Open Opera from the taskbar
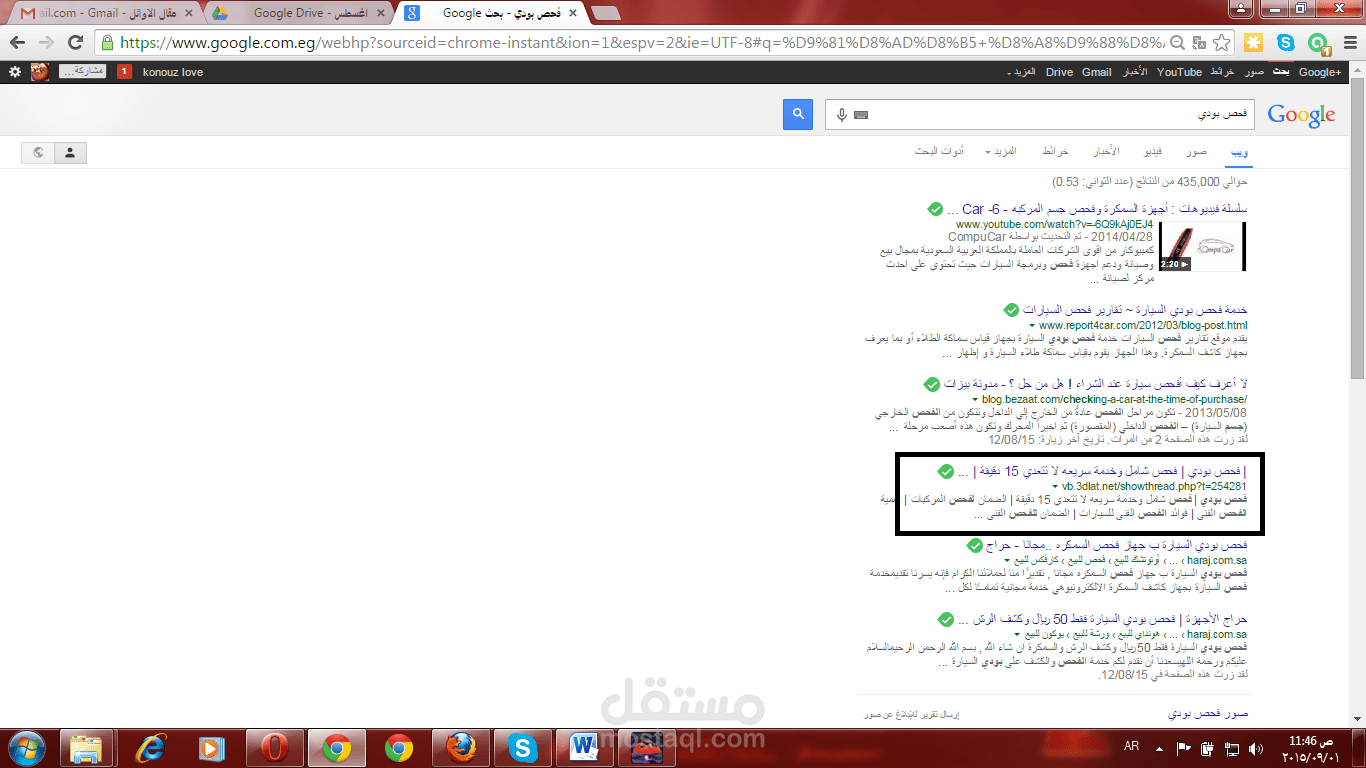 (274, 748)
